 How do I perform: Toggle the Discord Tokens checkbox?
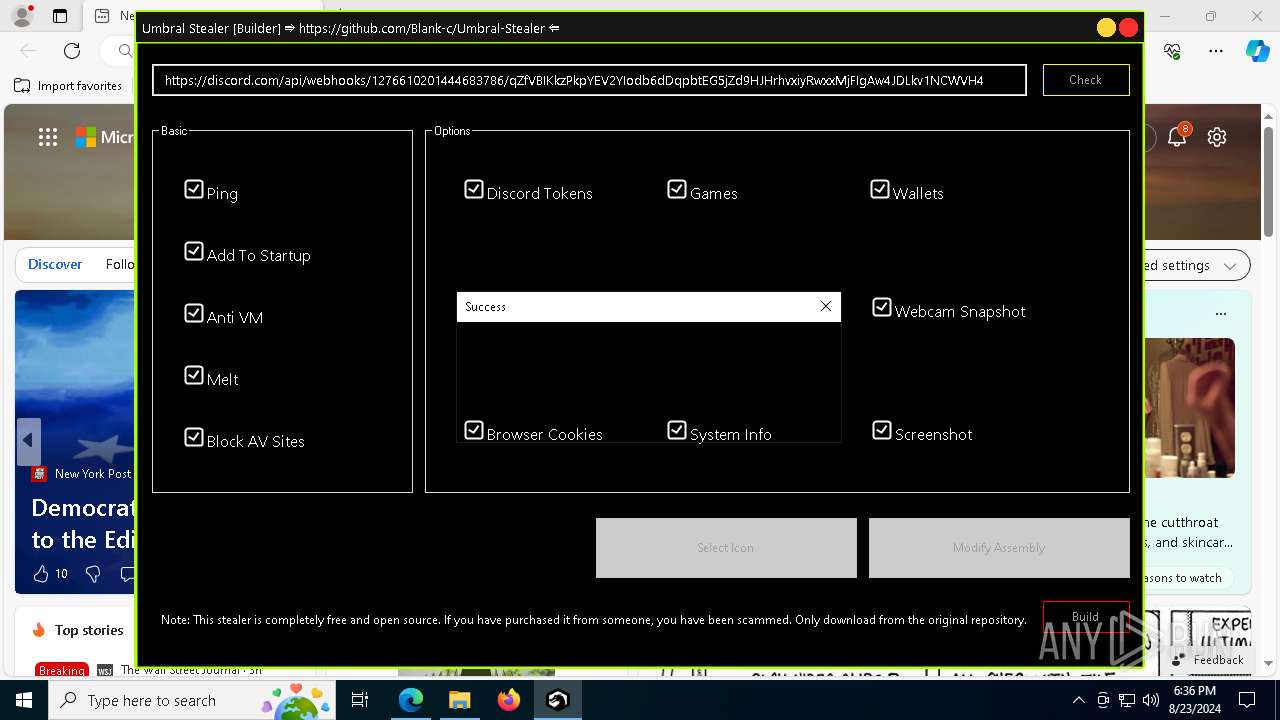click(474, 189)
